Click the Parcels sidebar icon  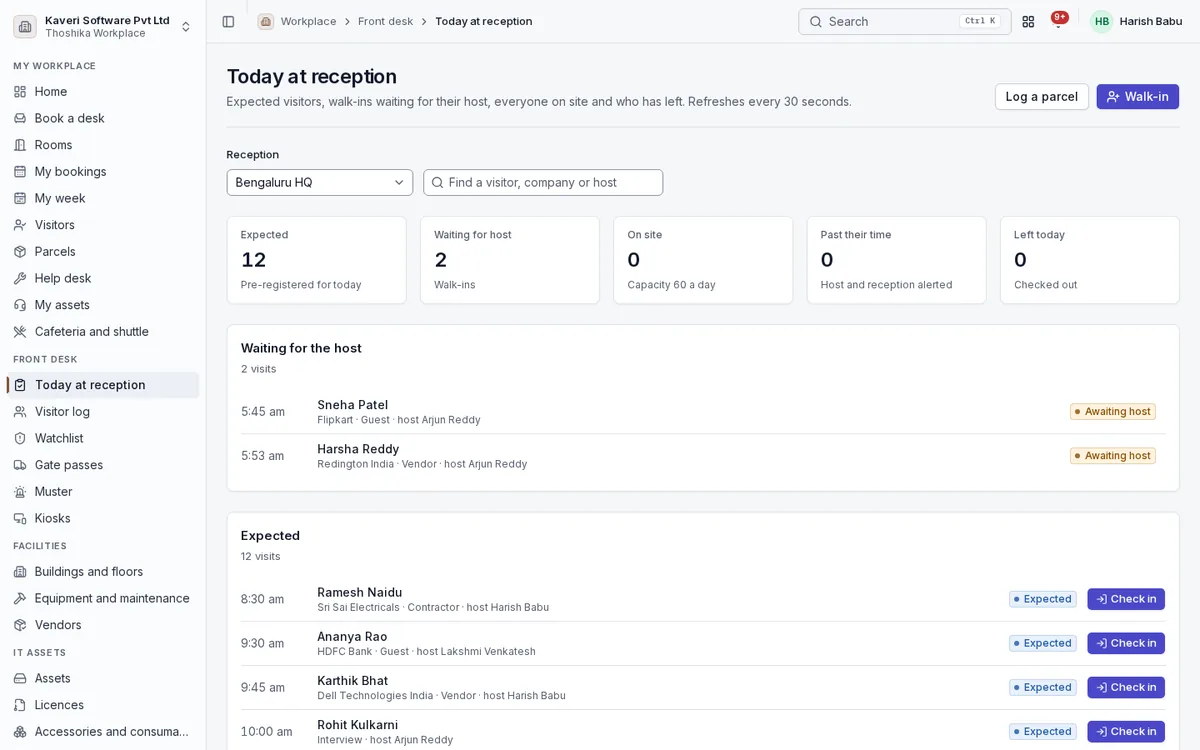click(20, 251)
